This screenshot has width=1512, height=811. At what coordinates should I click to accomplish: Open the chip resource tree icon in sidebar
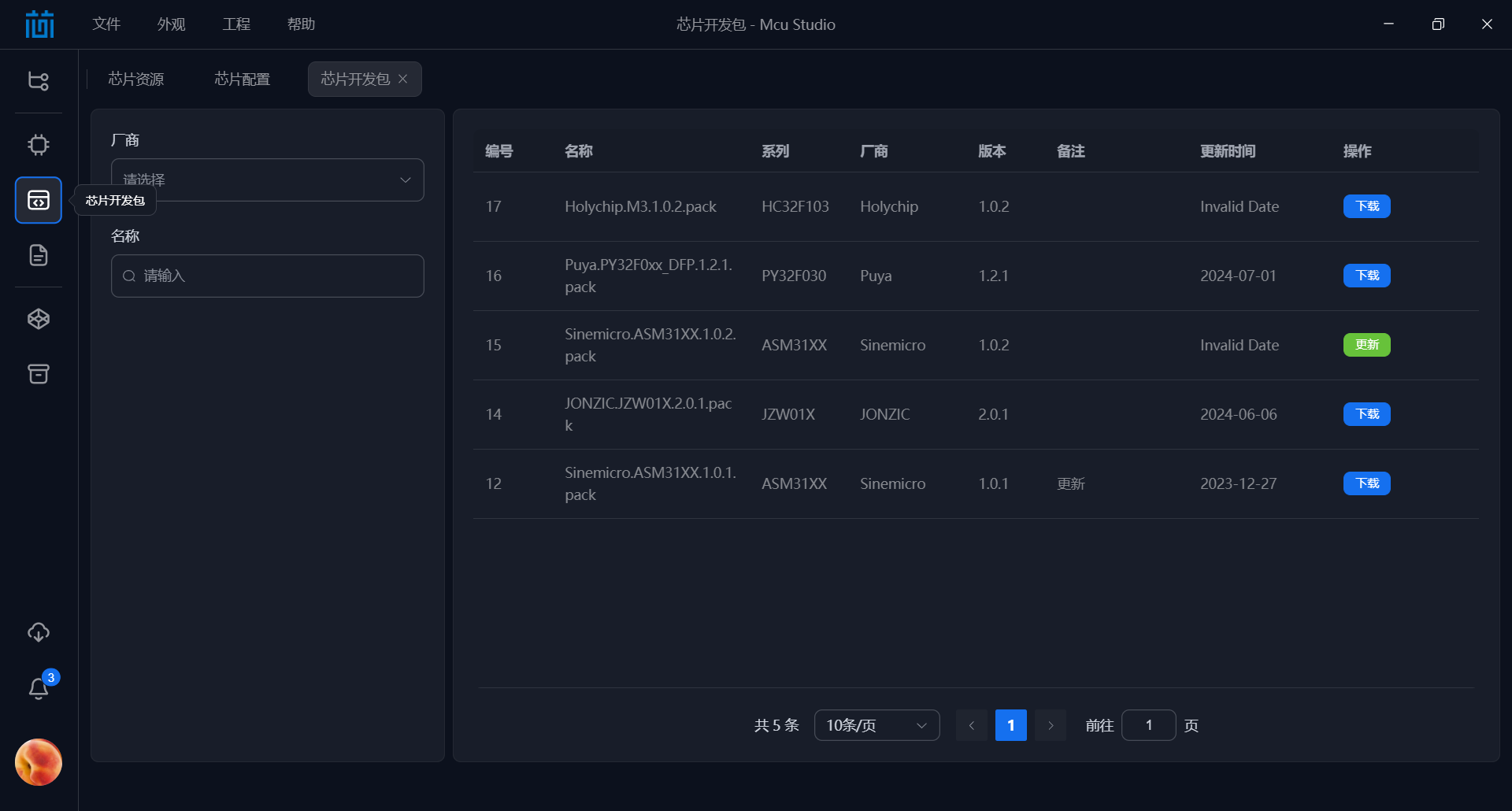[38, 80]
